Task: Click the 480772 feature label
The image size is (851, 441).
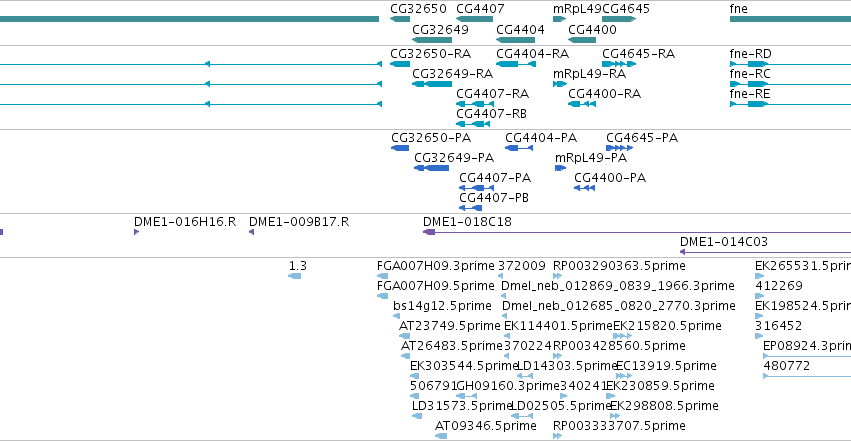Action: [786, 367]
